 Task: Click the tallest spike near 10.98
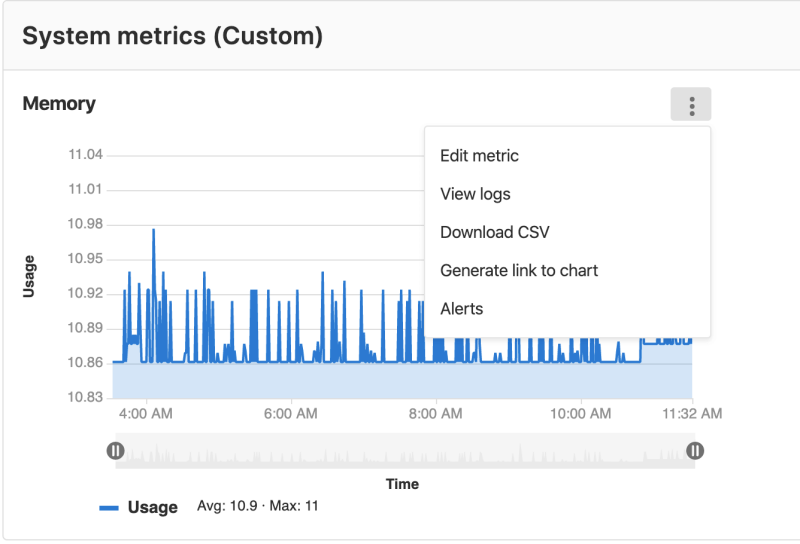pos(153,231)
